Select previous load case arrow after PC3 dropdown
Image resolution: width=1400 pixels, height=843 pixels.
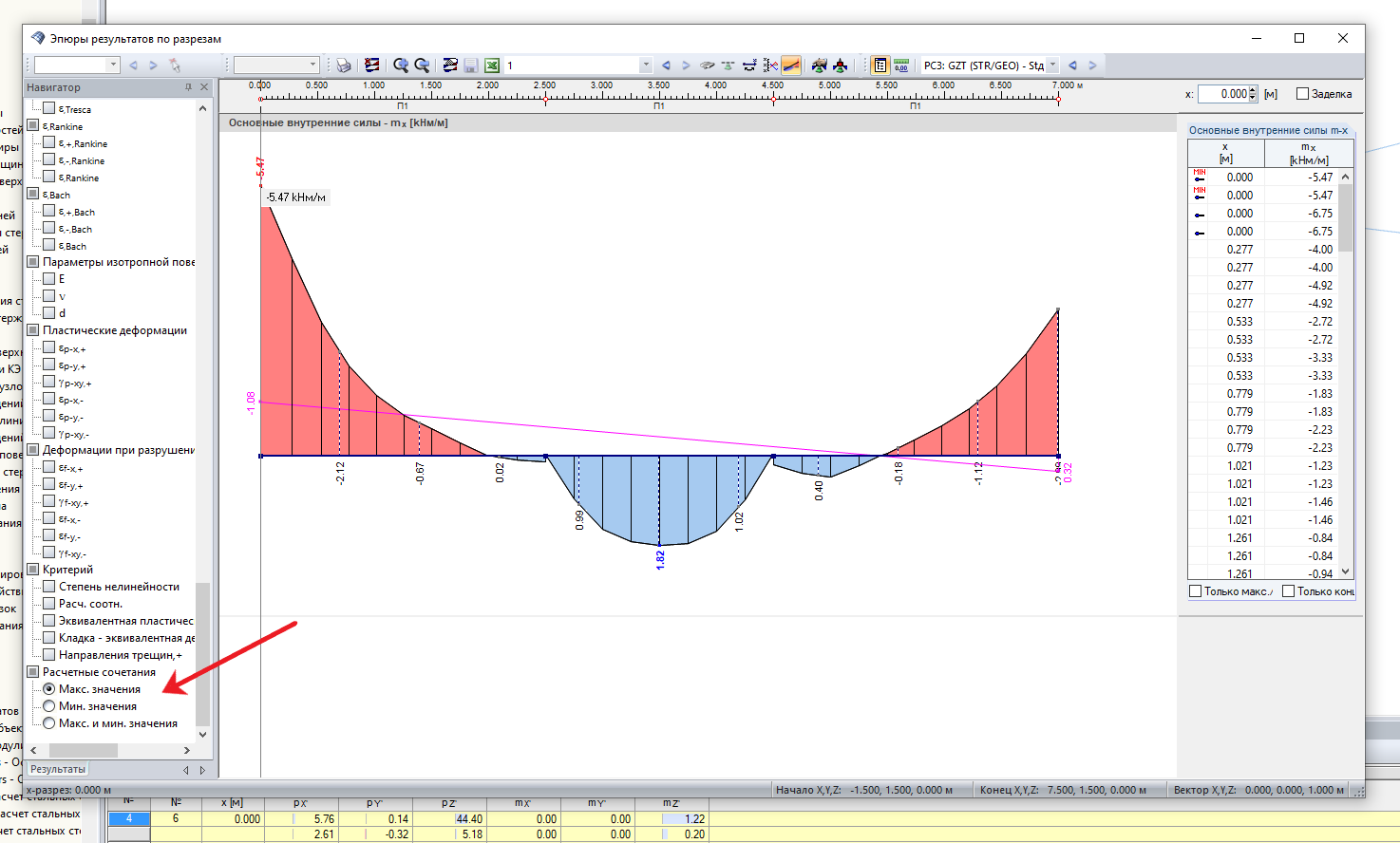point(1072,66)
